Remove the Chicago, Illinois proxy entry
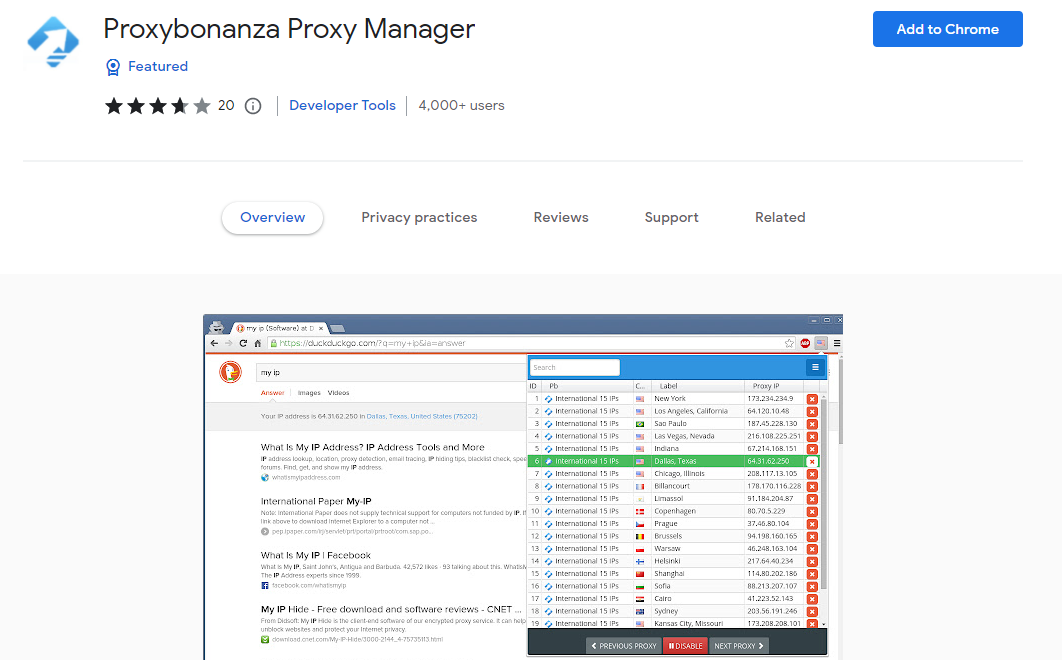This screenshot has width=1062, height=660. 812,474
